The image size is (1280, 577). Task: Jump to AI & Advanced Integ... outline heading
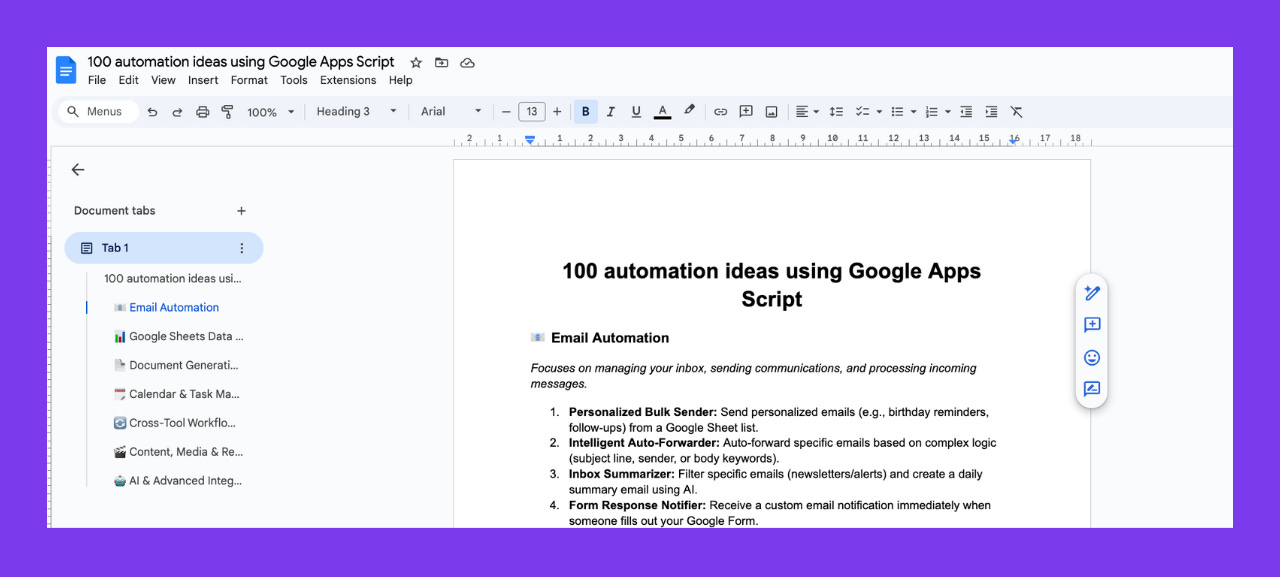178,481
